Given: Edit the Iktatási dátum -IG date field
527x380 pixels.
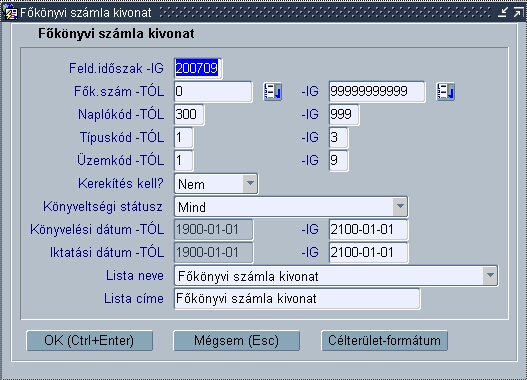Looking at the screenshot, I should [x=368, y=253].
